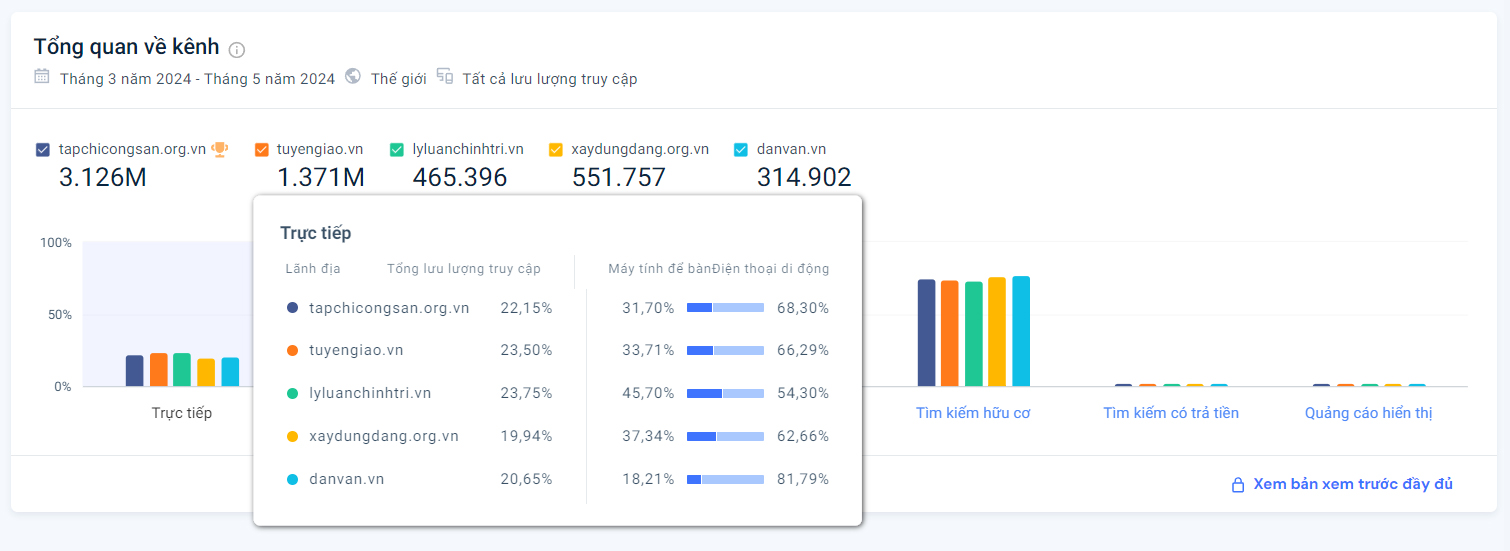Toggle the tuyengiao.vn orange checkbox
This screenshot has height=551, width=1510.
click(262, 150)
